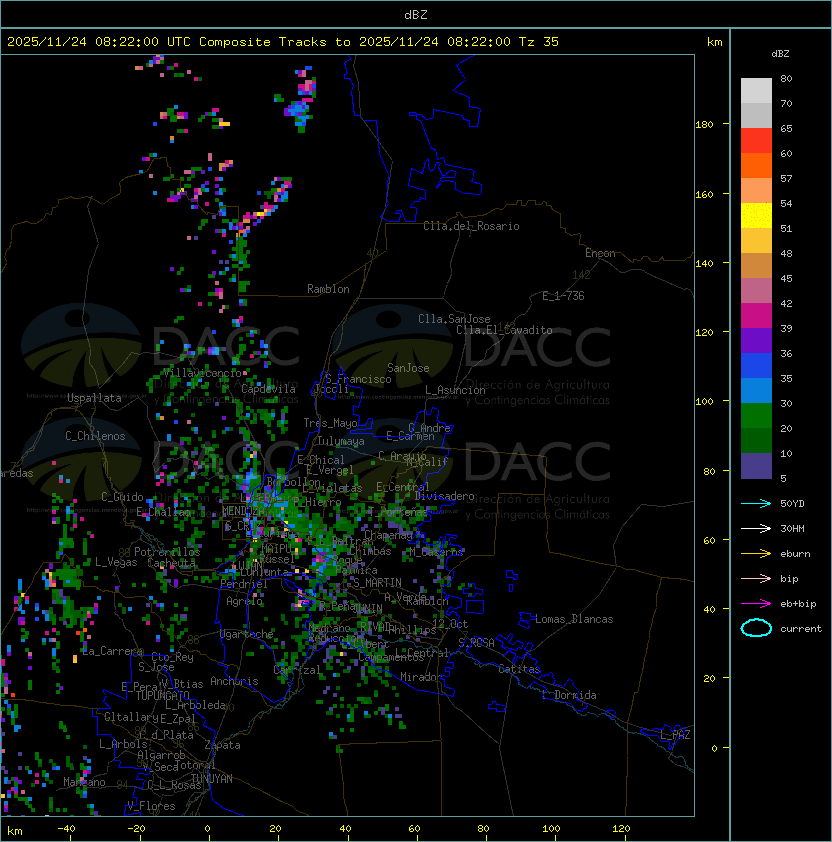Click the yellow 54 dBZ color swatch
Viewport: 832px width, 842px height.
756,216
